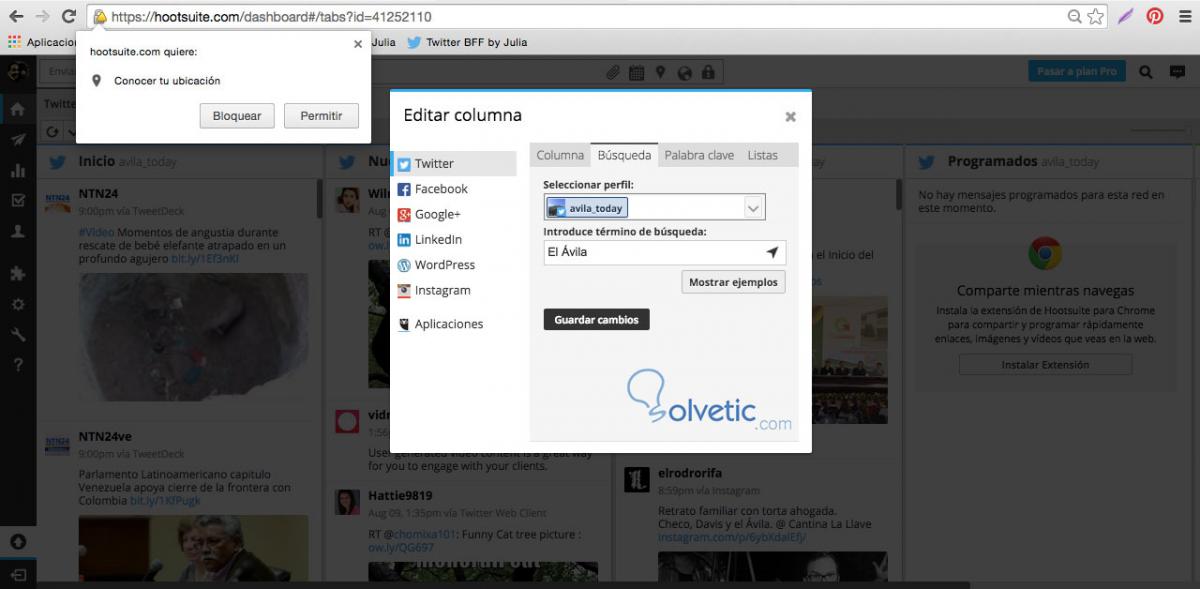Click the attachment paperclip icon in composer
Viewport: 1200px width, 589px height.
614,72
